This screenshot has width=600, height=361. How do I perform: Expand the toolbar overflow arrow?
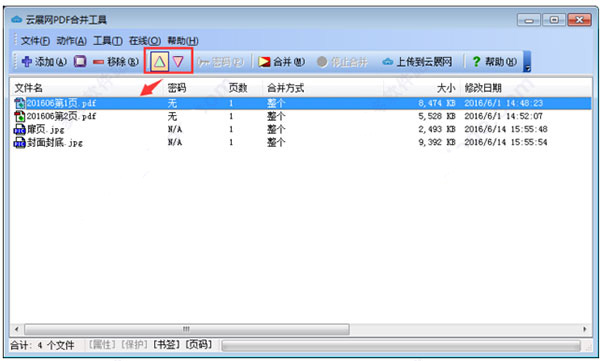(527, 62)
